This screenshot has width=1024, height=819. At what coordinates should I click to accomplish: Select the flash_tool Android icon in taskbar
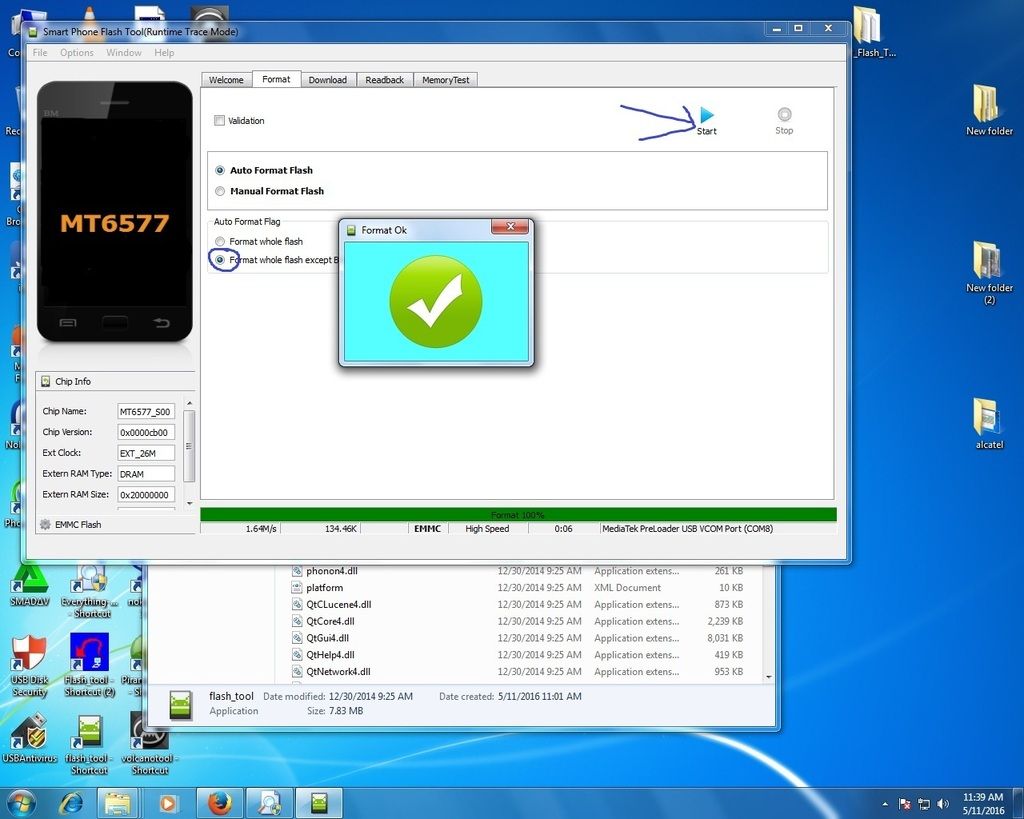319,802
